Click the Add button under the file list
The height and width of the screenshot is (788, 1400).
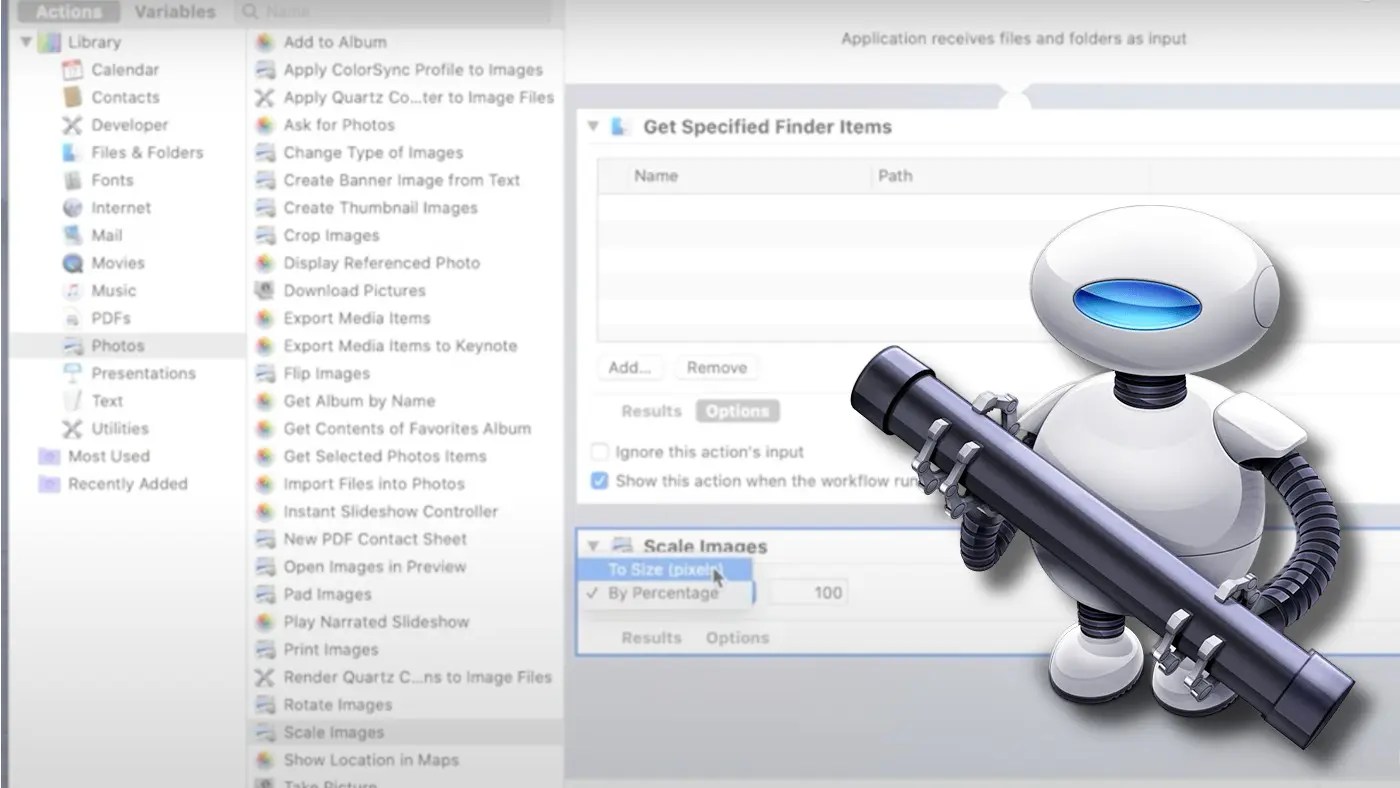pyautogui.click(x=630, y=368)
